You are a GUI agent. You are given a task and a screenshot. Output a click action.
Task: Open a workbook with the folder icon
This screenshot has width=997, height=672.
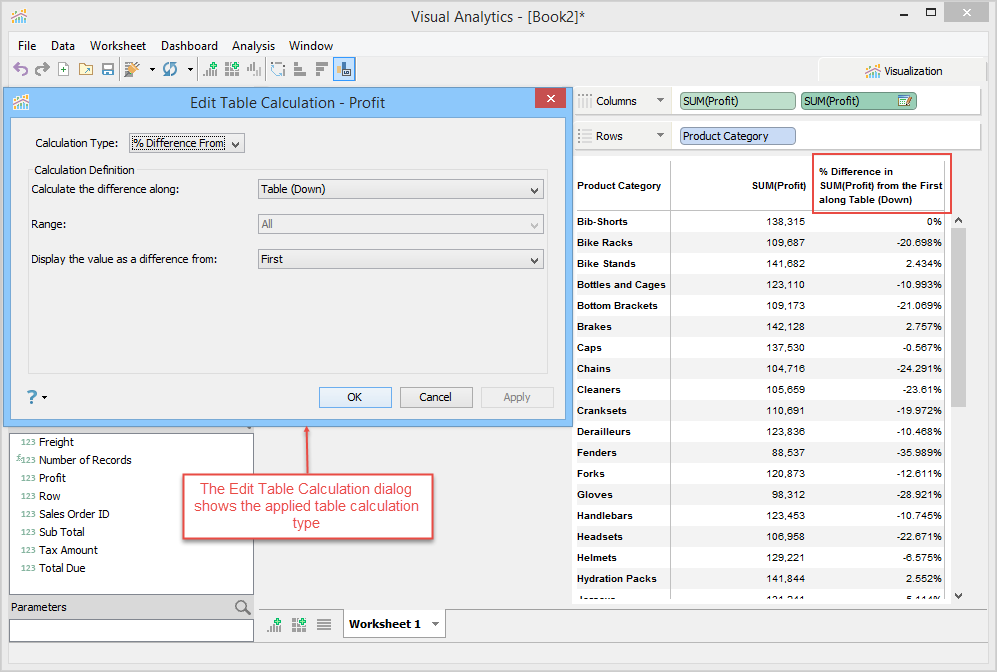pyautogui.click(x=86, y=69)
